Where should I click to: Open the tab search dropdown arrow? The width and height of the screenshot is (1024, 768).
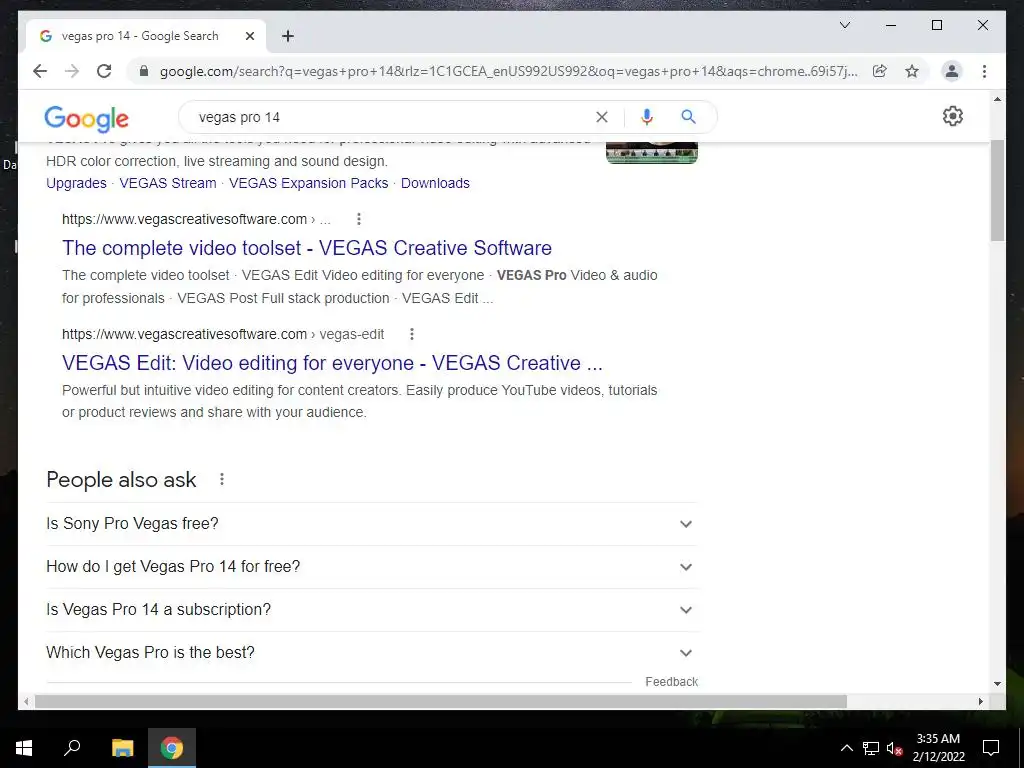844,25
